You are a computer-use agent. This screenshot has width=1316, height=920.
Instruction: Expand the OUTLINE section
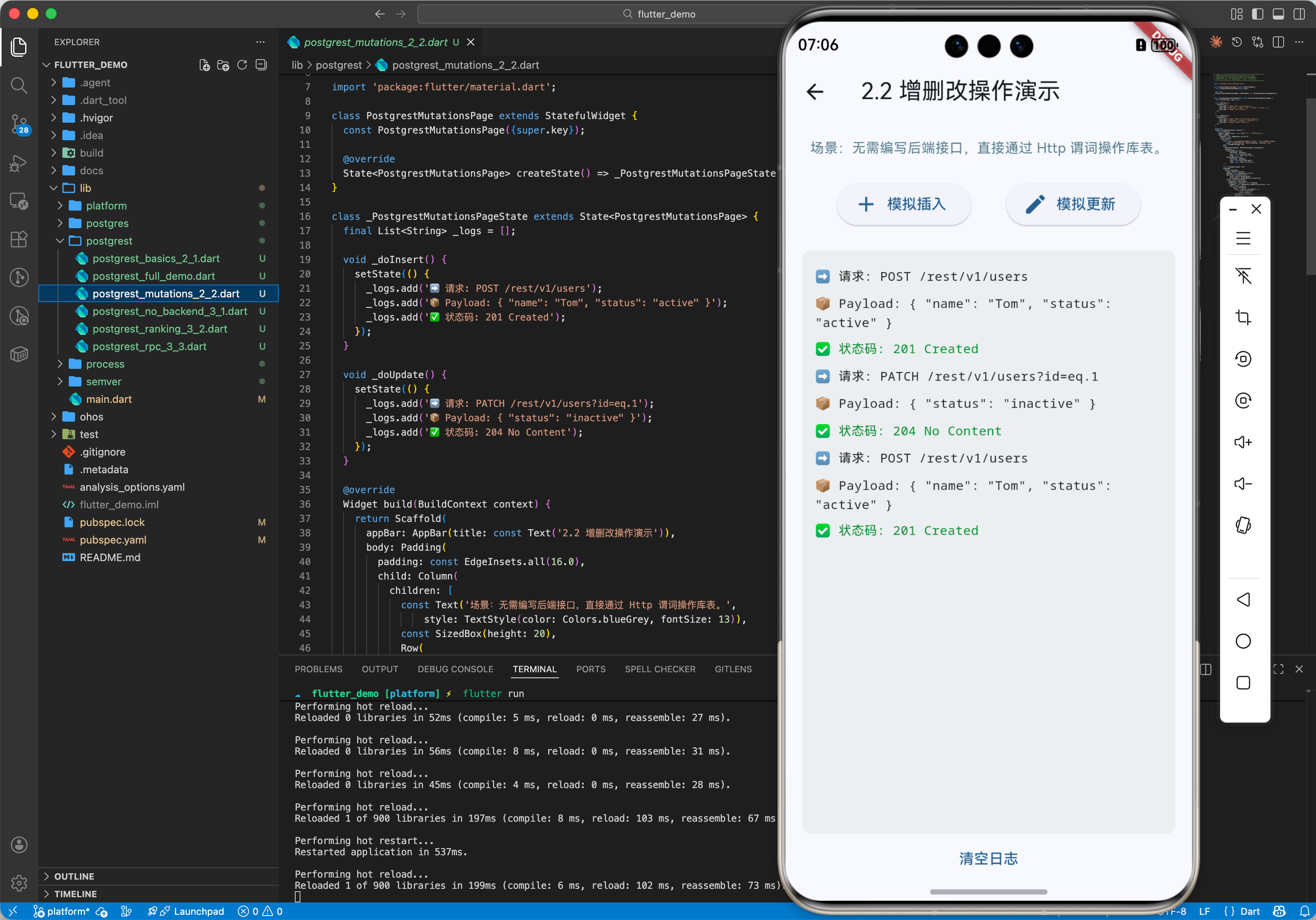coord(74,876)
